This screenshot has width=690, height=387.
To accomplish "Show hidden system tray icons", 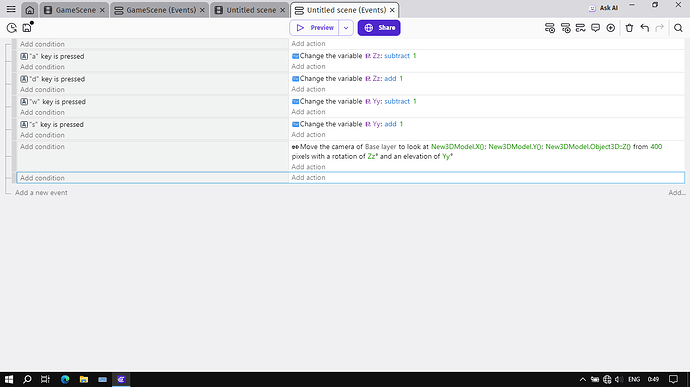I will coord(583,380).
